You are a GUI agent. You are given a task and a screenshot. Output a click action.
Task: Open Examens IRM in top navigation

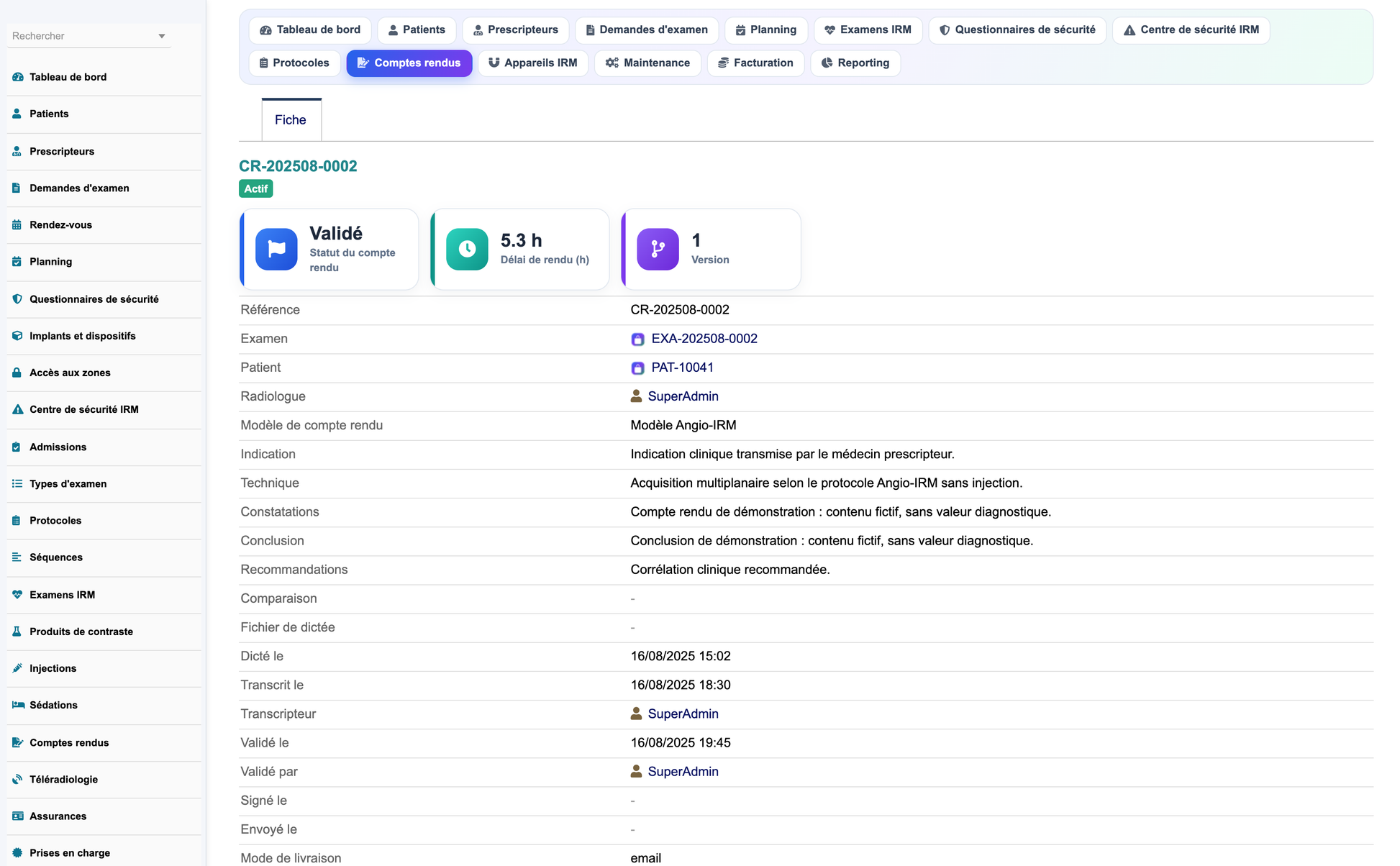coord(868,30)
